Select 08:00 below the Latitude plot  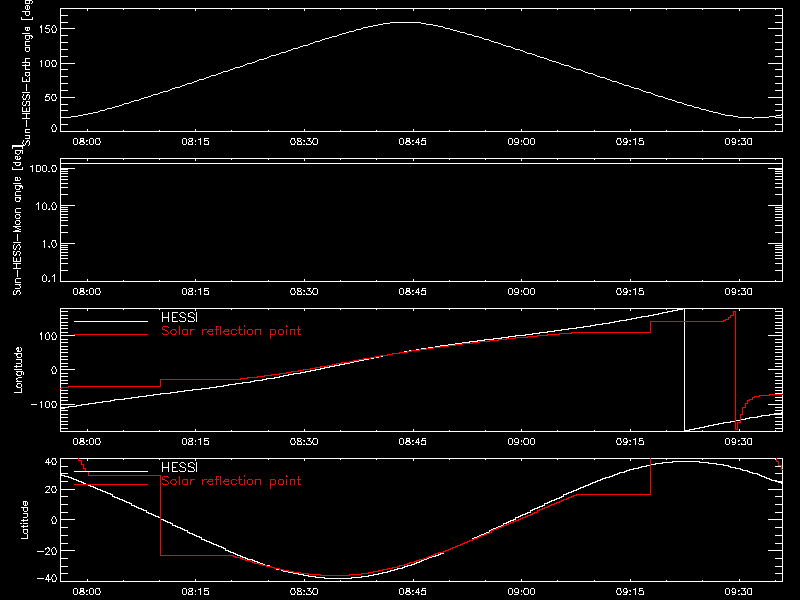[x=87, y=592]
